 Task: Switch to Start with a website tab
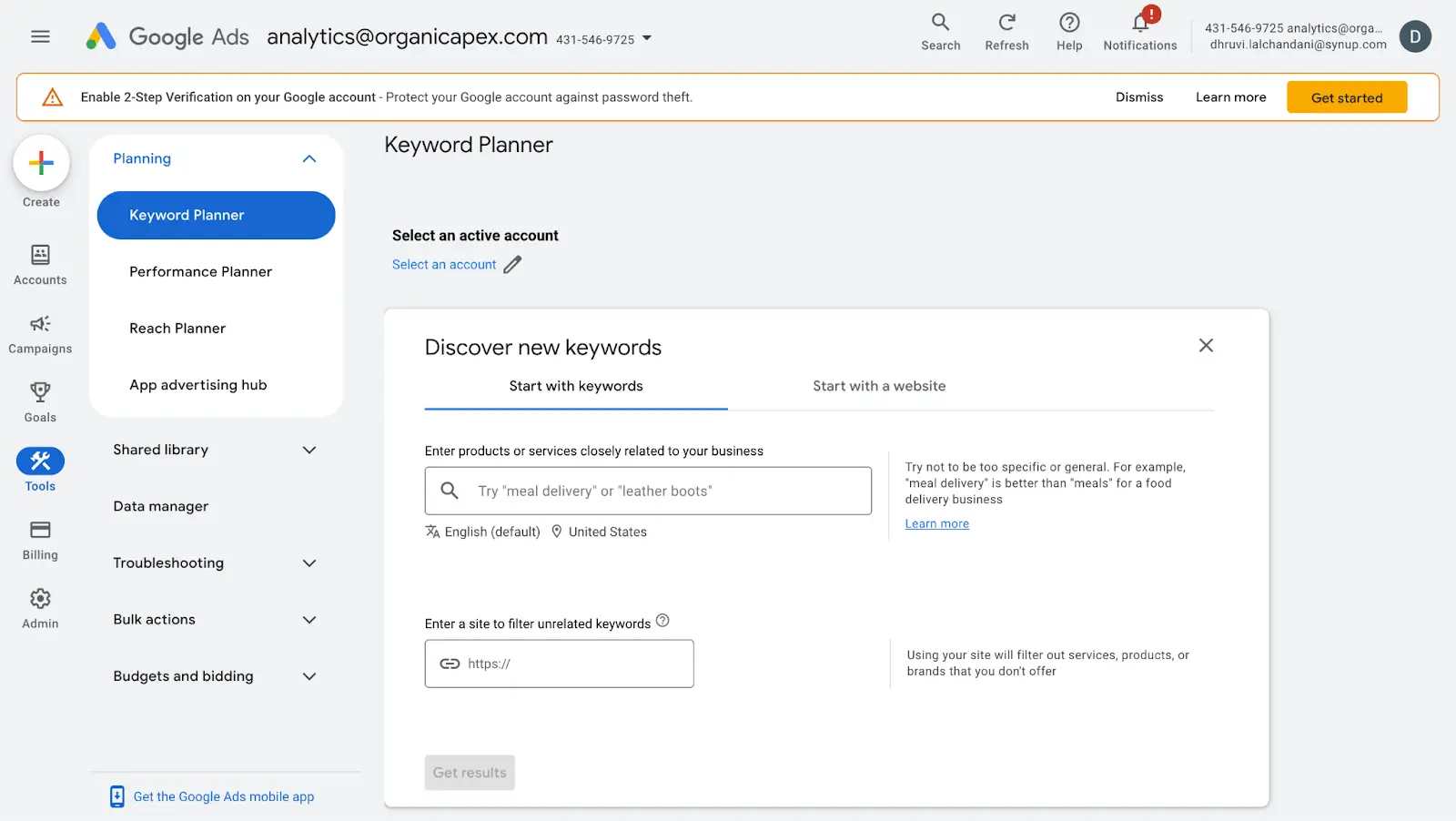879,386
